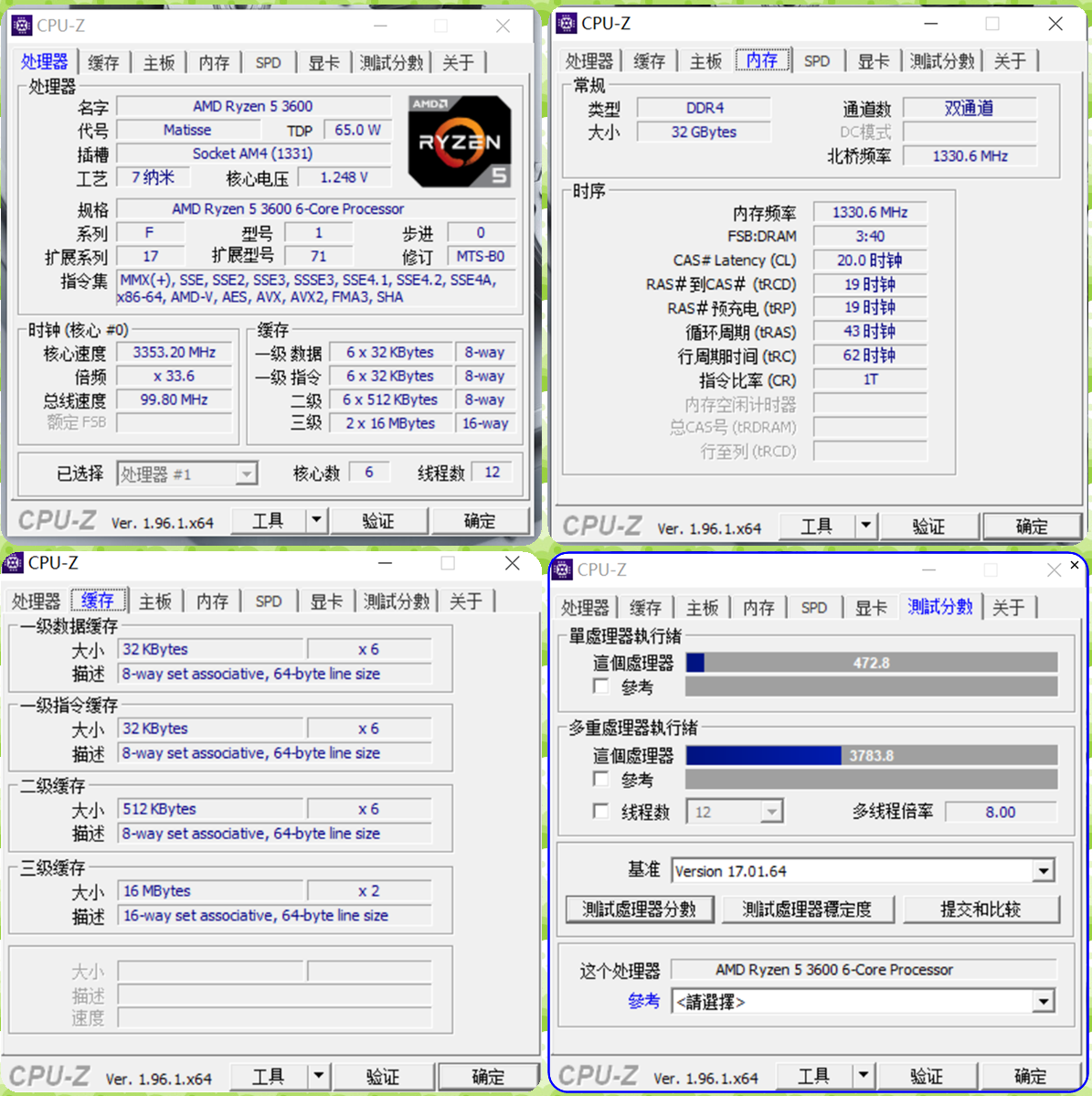
Task: Click the multi-thread 3783.8 score bar
Action: pos(871,756)
